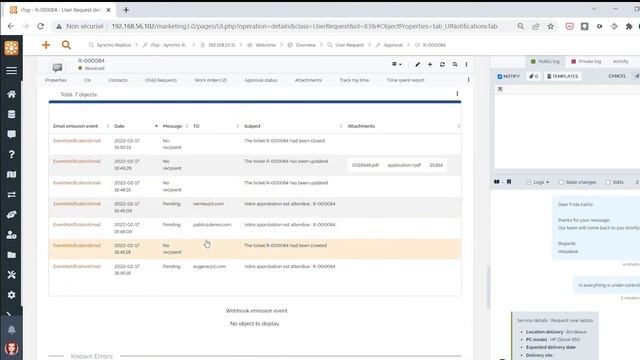Click the TEMPLATES button

click(x=562, y=76)
